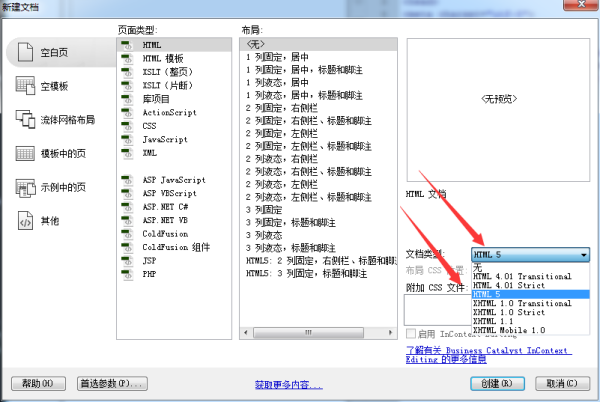
Task: Select layout '3 列固定，标题和脚注'
Action: coord(318,222)
